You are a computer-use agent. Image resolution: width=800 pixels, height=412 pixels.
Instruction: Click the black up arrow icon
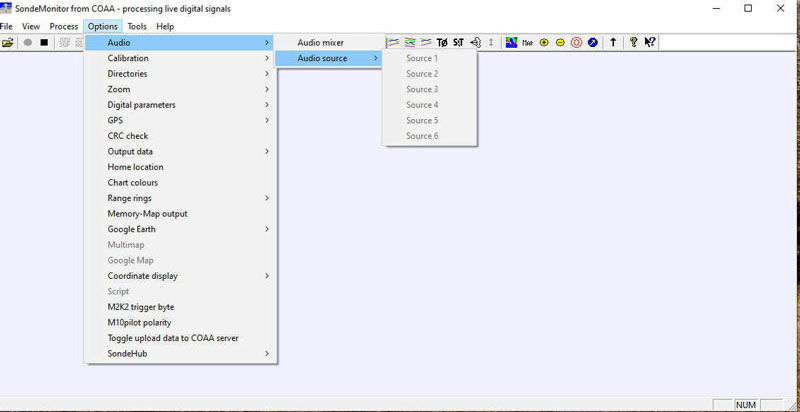(613, 43)
